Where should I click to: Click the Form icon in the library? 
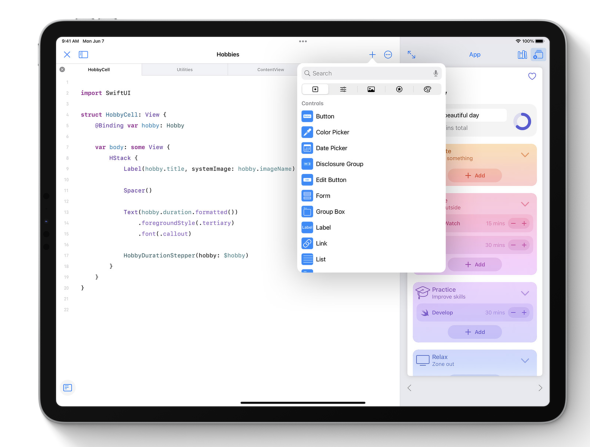(x=307, y=196)
